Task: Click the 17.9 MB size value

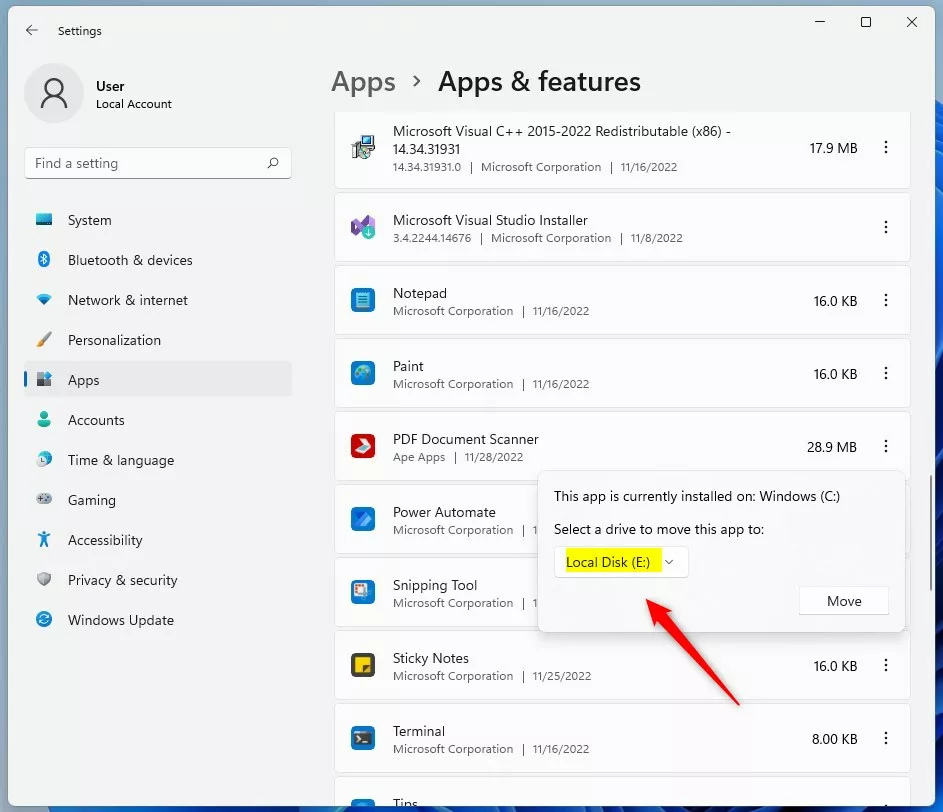Action: pyautogui.click(x=834, y=148)
